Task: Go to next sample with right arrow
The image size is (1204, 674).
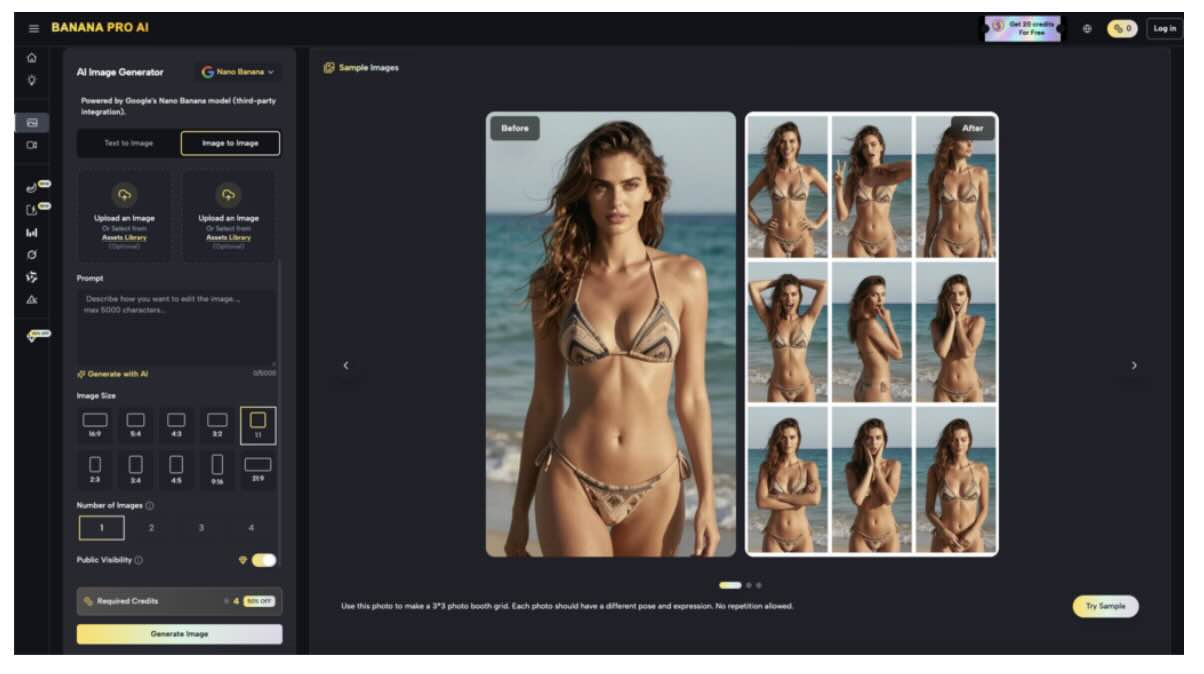Action: pos(1134,366)
